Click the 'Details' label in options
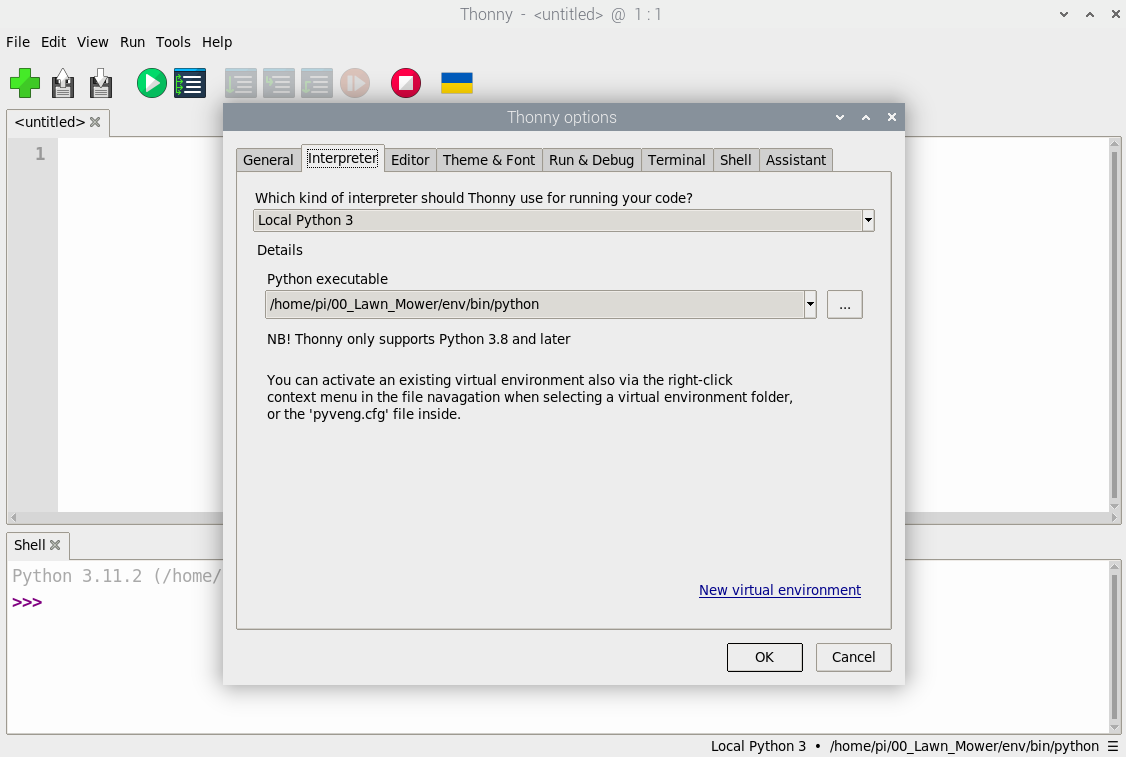 [x=279, y=250]
